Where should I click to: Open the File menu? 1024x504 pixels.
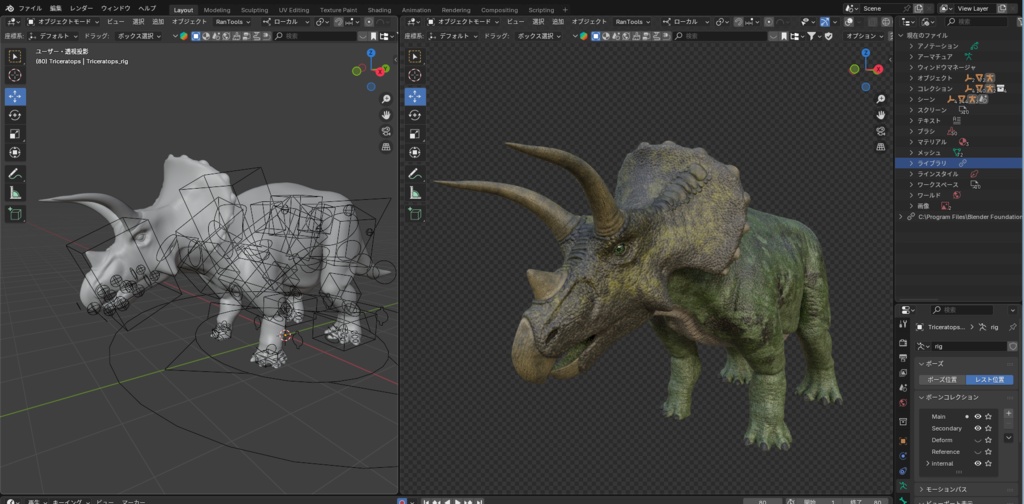pos(30,8)
